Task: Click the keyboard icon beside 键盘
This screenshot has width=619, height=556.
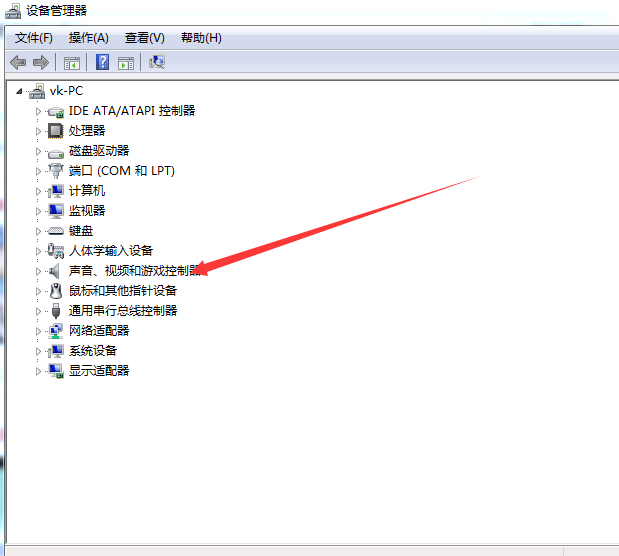Action: (56, 231)
